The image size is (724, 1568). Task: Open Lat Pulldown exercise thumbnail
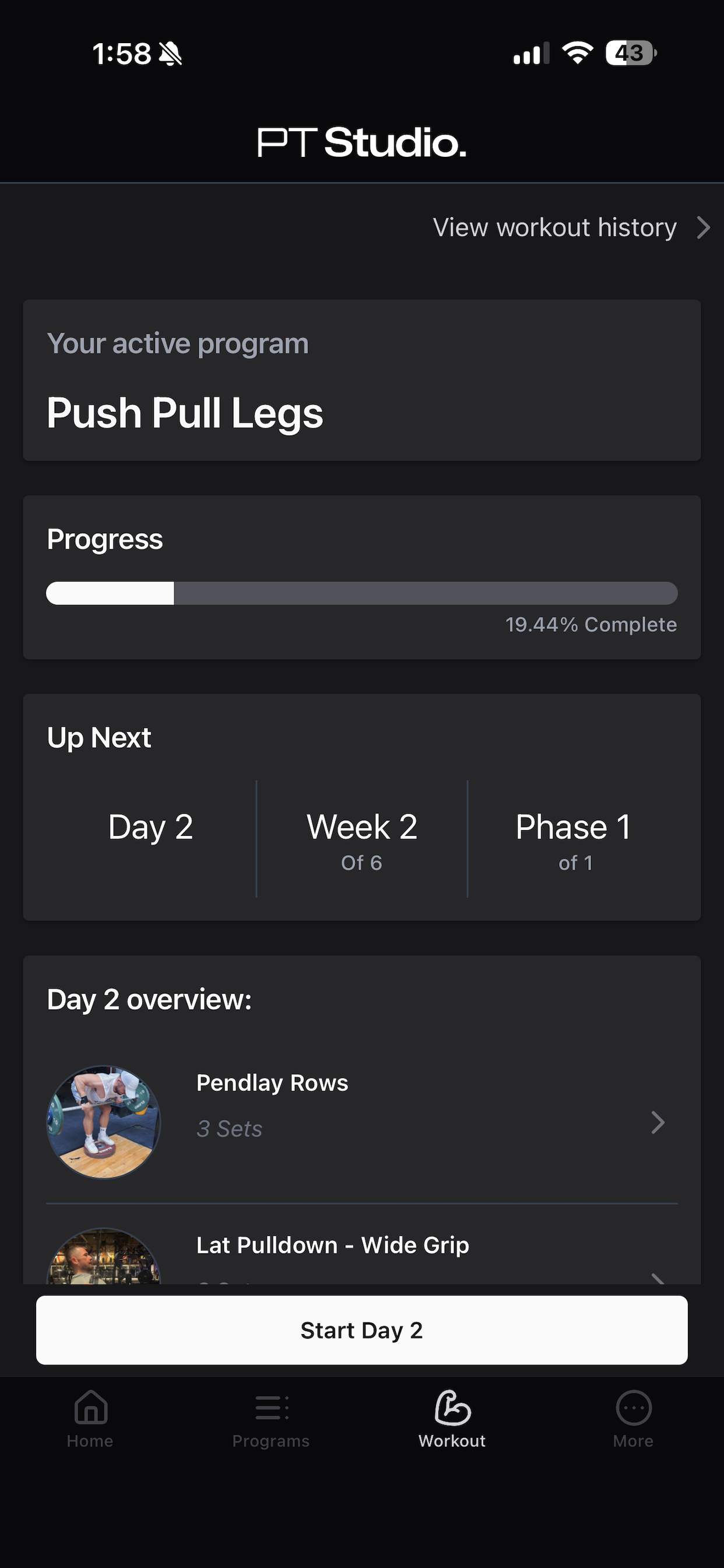[103, 1256]
